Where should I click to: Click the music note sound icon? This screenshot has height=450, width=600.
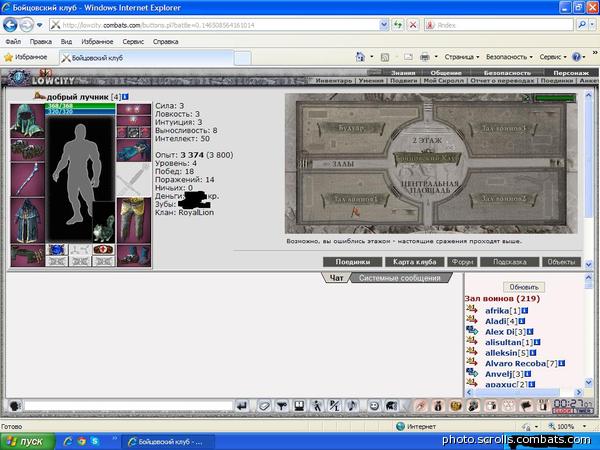(x=352, y=406)
